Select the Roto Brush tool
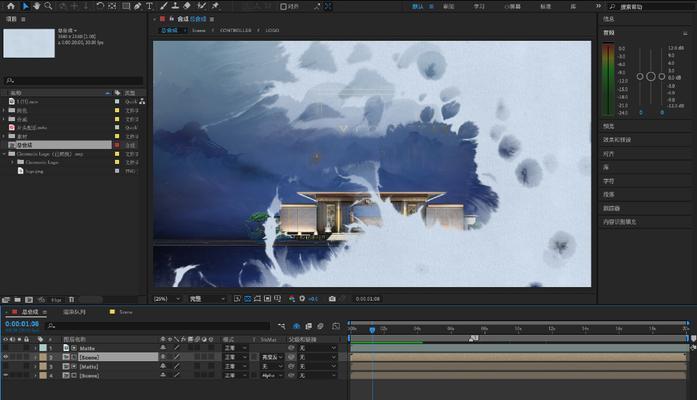This screenshot has width=697, height=400. point(202,6)
